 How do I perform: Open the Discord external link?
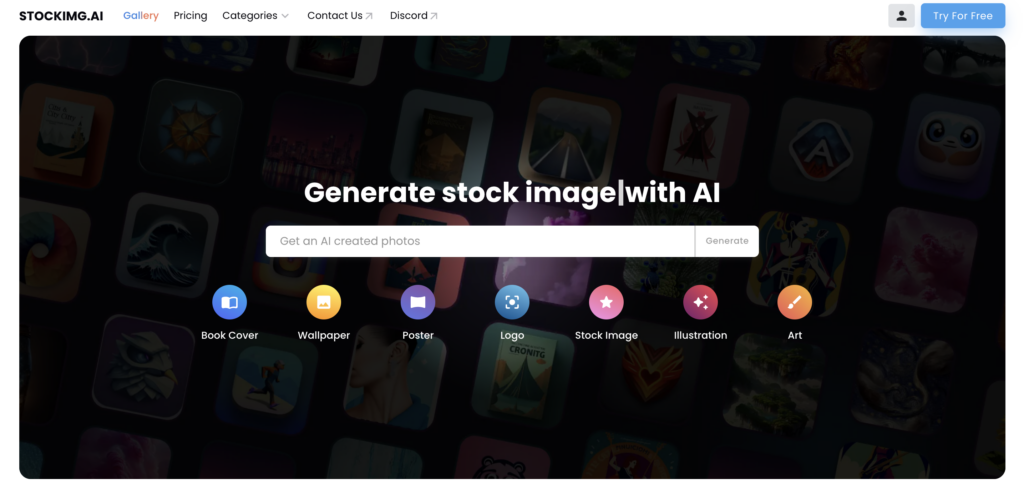click(x=414, y=16)
